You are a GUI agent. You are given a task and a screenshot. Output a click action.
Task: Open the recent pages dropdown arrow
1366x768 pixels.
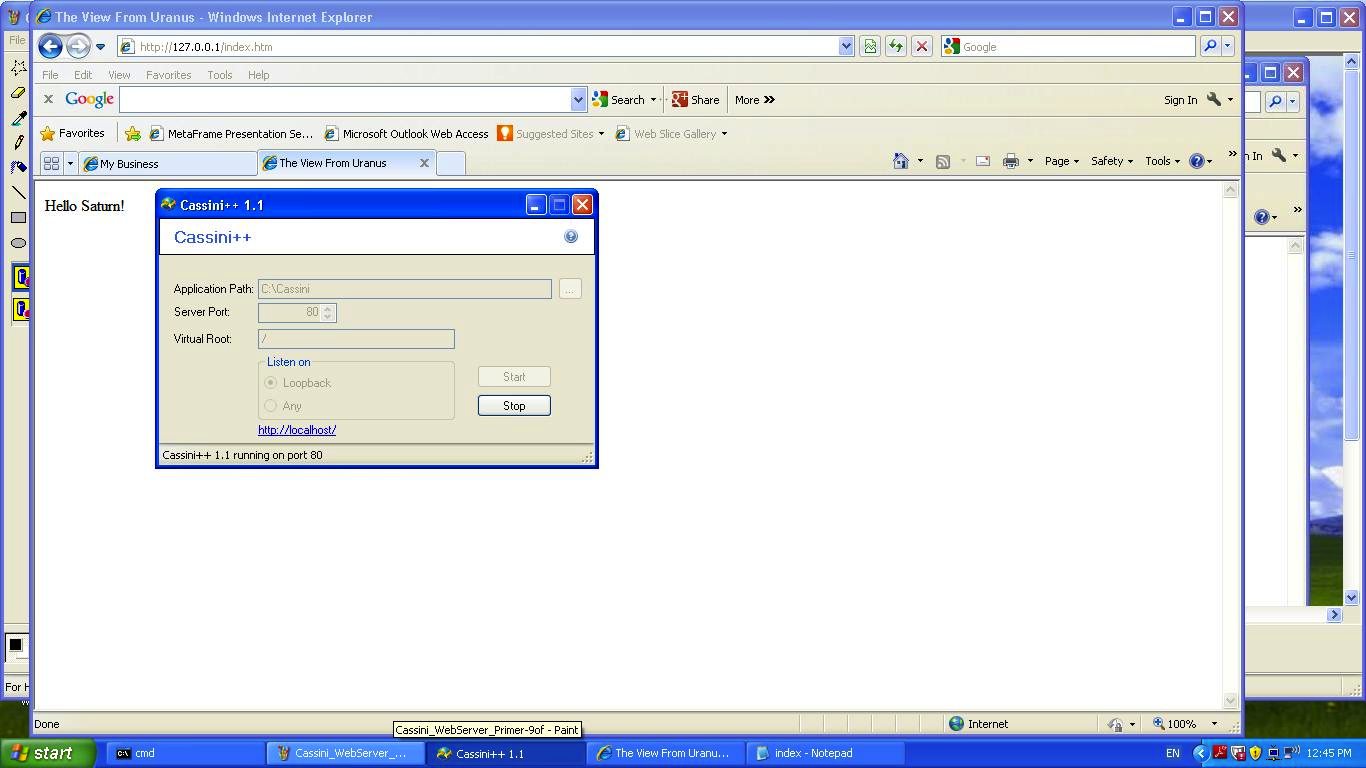click(x=100, y=47)
